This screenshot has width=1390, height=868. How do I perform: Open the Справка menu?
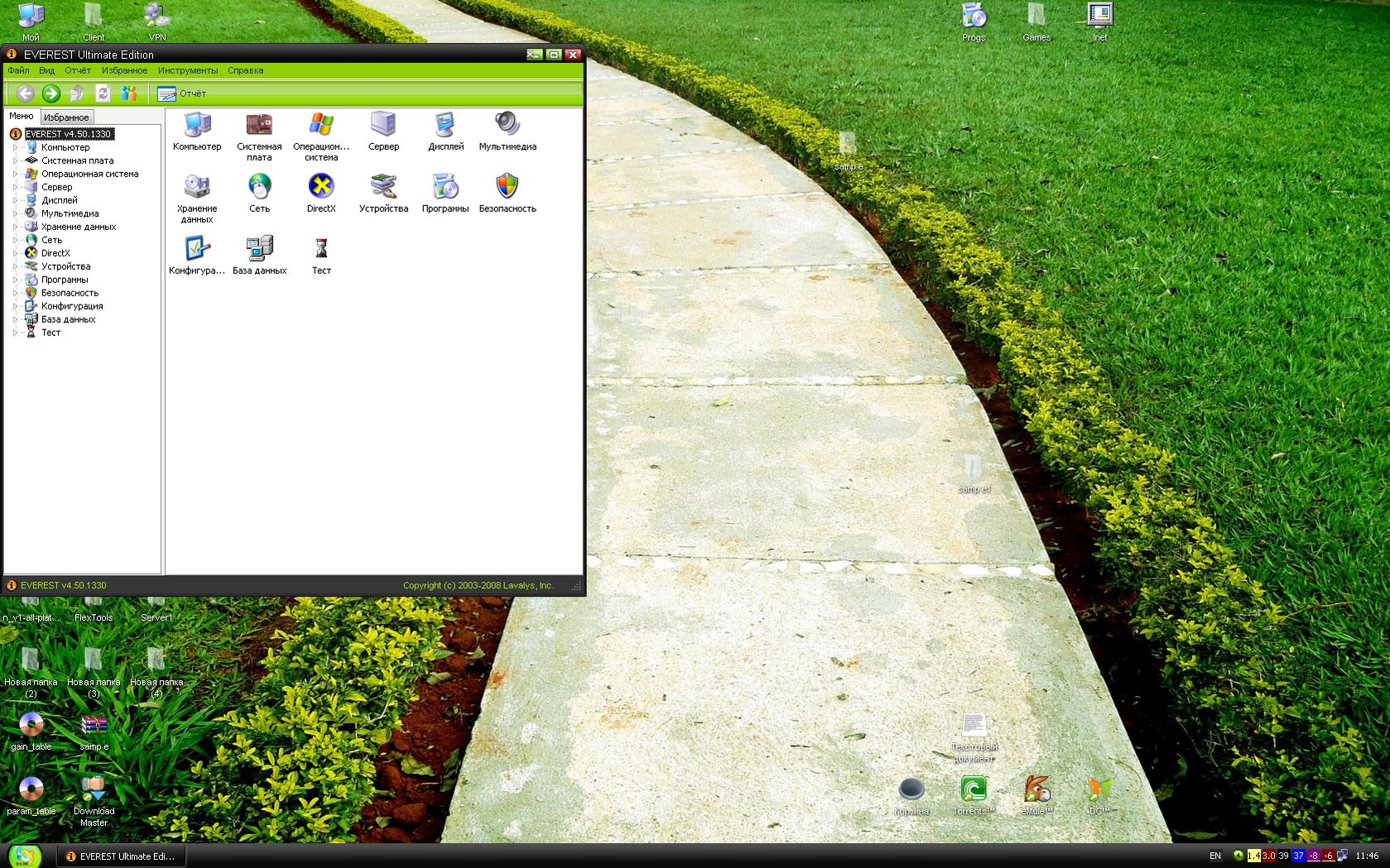pyautogui.click(x=245, y=71)
